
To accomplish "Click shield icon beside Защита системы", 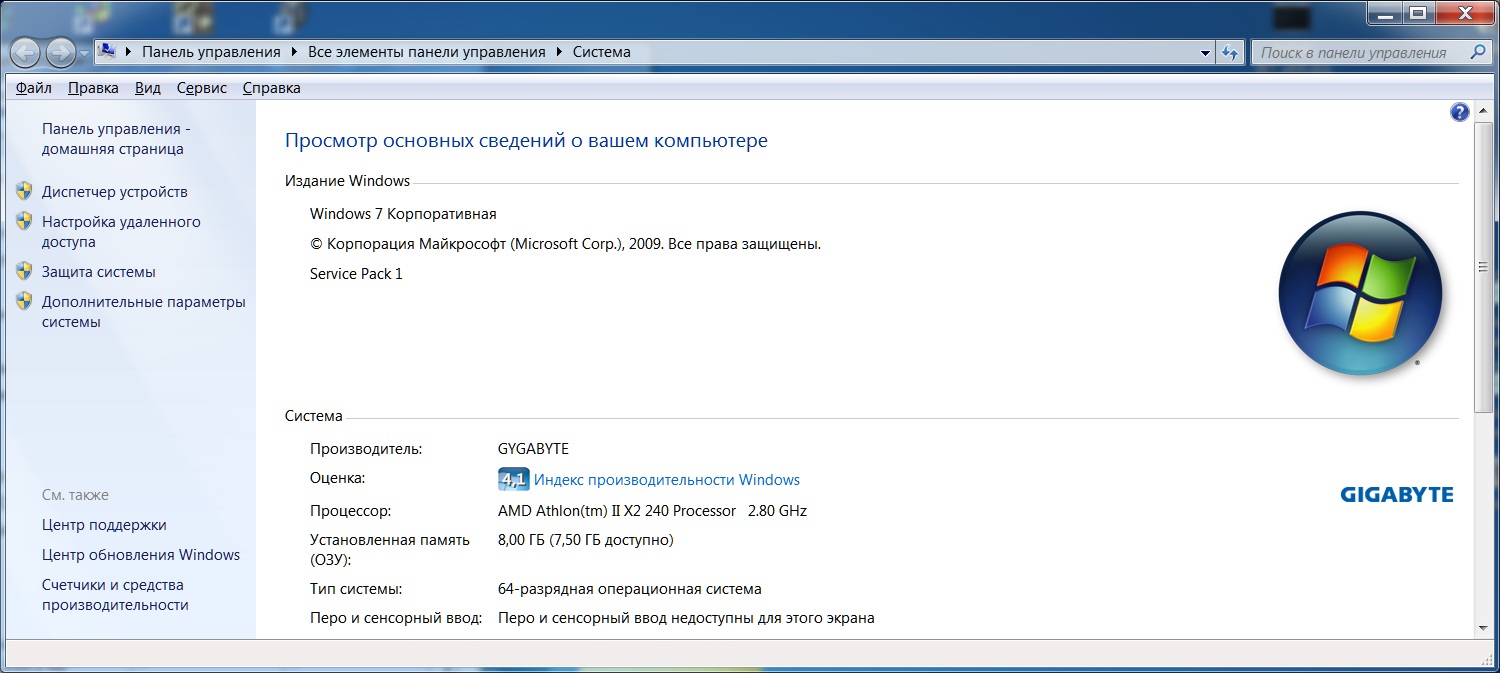I will click(x=25, y=271).
